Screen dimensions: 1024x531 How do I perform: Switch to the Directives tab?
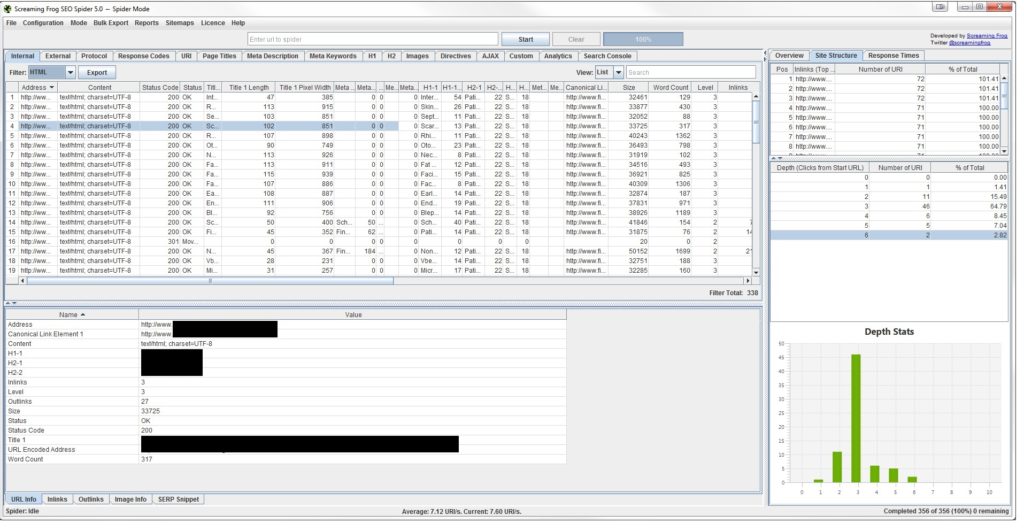(456, 56)
